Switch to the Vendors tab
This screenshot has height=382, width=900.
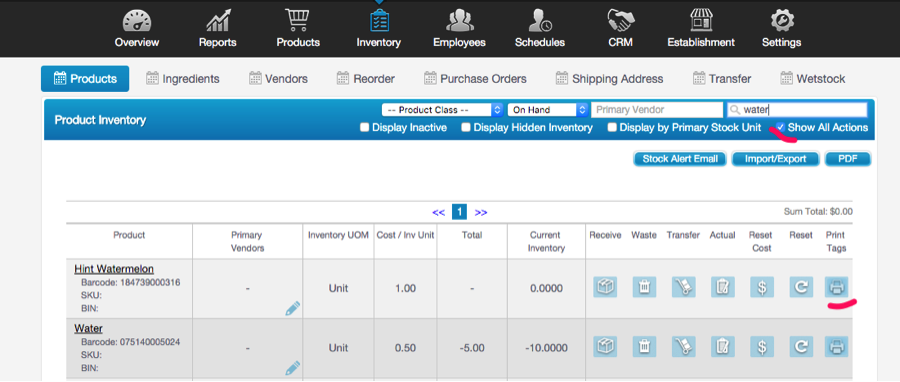click(278, 79)
